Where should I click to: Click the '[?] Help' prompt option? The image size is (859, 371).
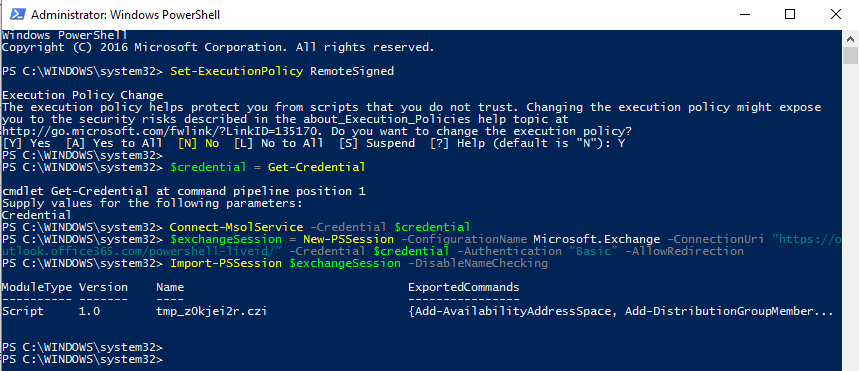click(460, 144)
